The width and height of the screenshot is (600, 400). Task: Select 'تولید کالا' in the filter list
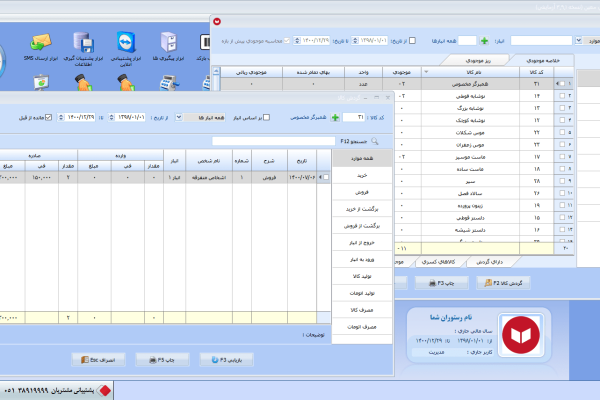[362, 276]
